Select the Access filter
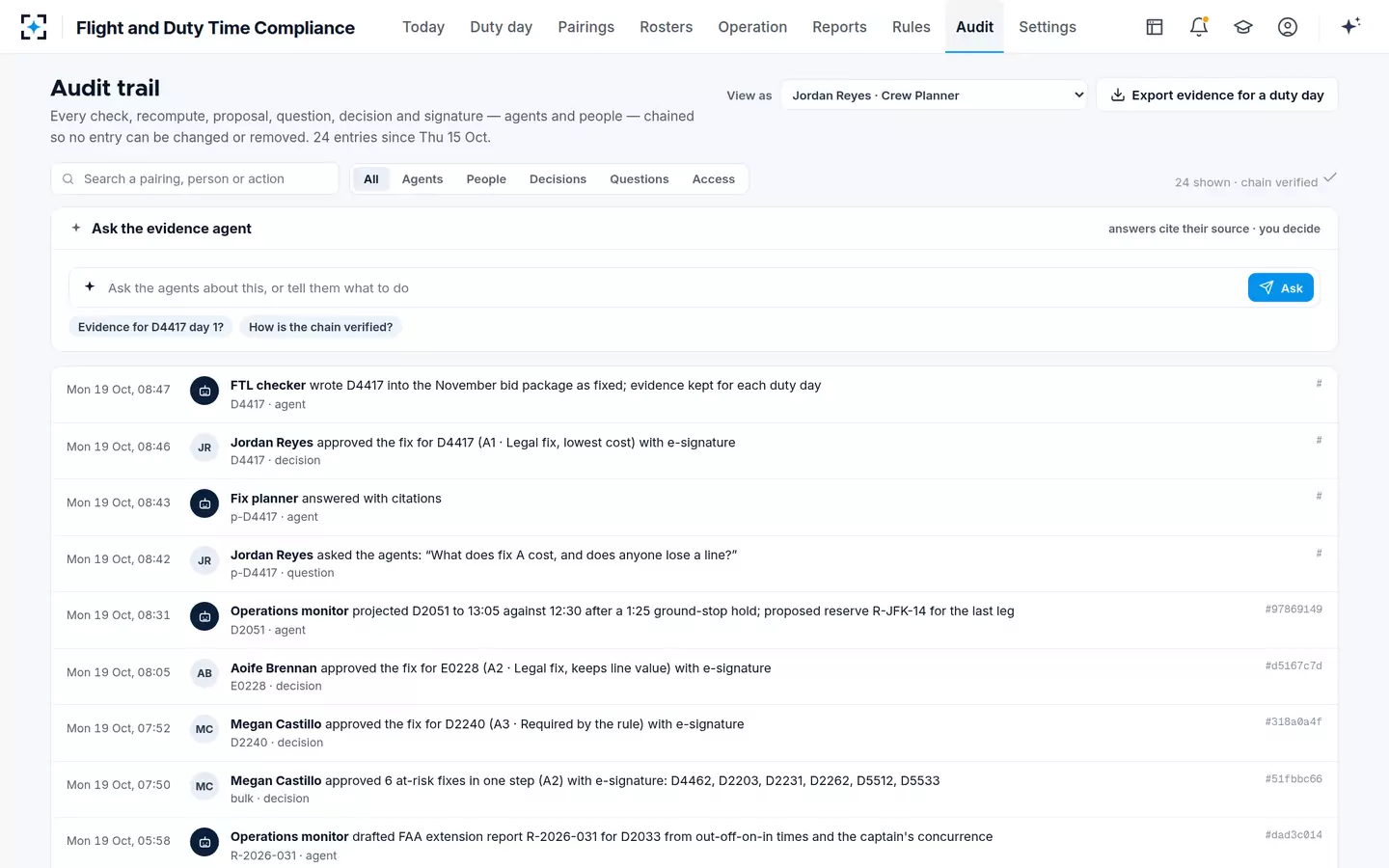This screenshot has height=868, width=1389. 714,179
